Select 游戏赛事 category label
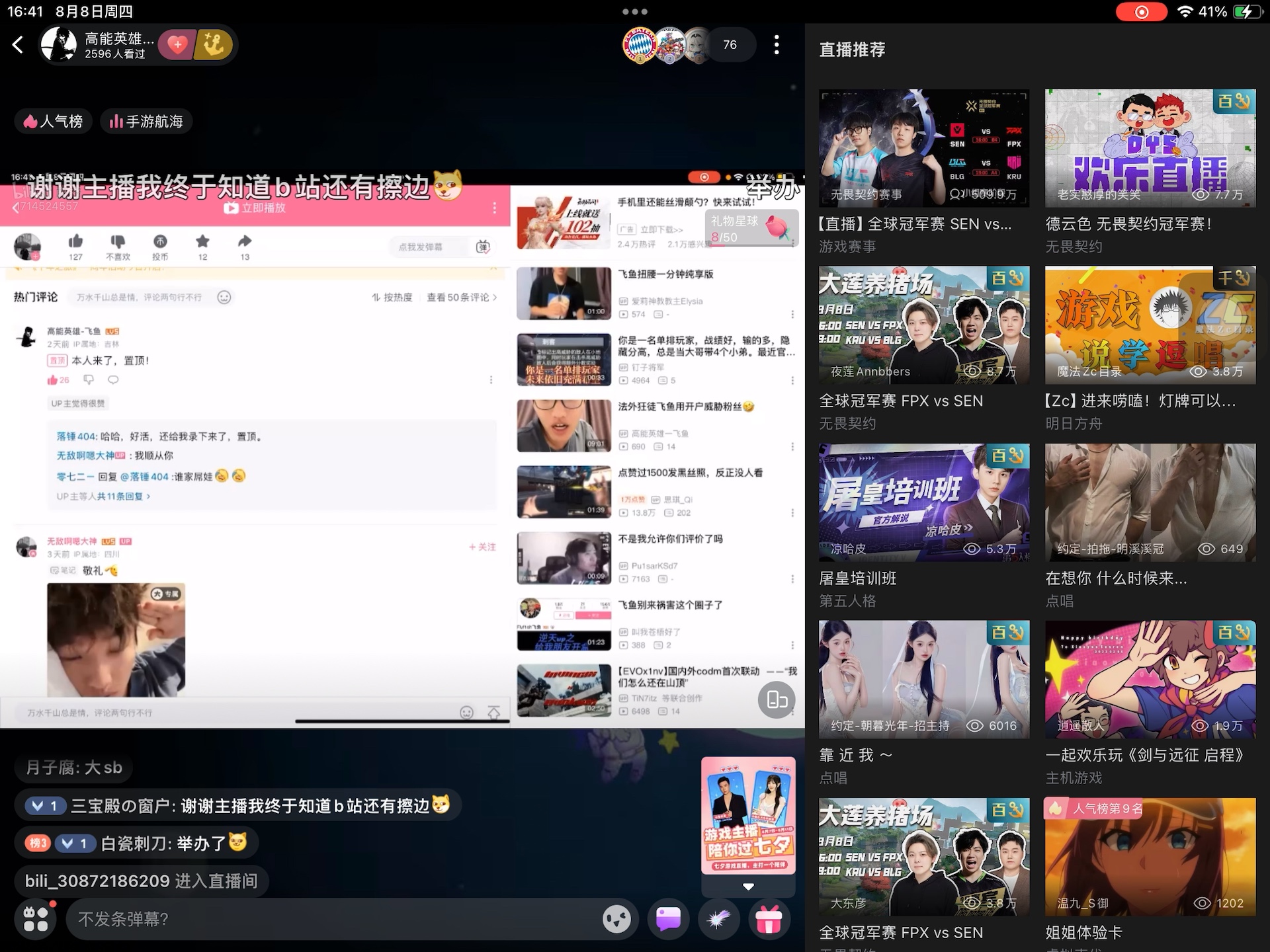The image size is (1270, 952). [x=847, y=247]
